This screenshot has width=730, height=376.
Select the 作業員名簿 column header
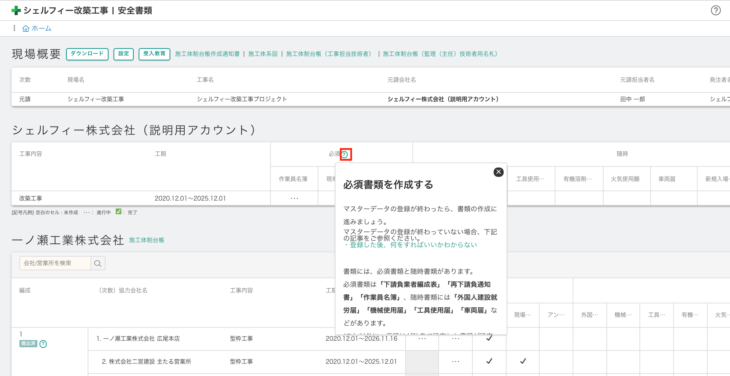(293, 179)
